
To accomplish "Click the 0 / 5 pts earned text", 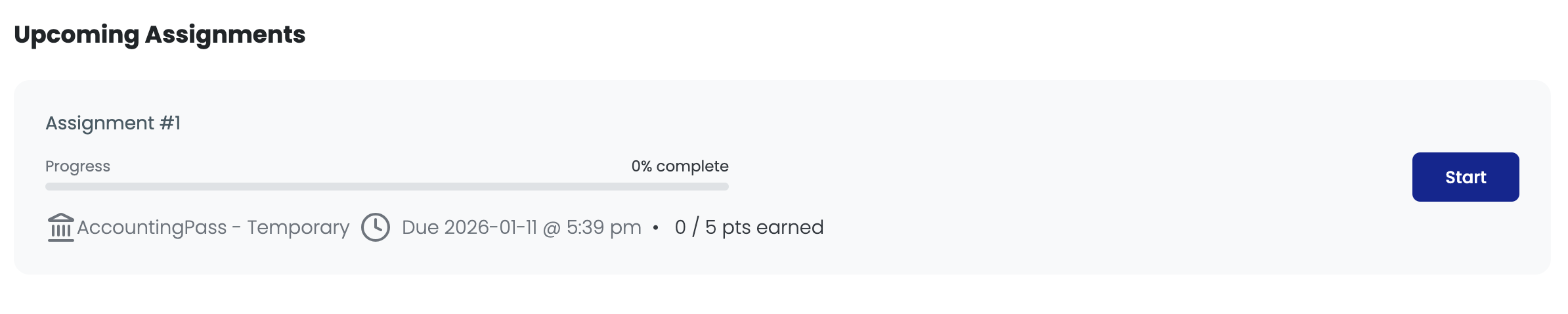I will [749, 227].
